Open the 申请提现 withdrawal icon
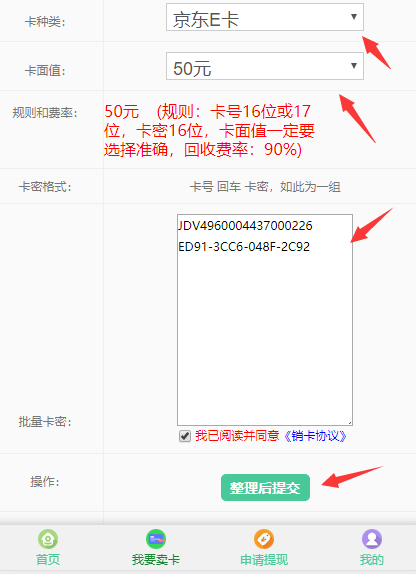Screen dimensions: 416x574 [264, 539]
